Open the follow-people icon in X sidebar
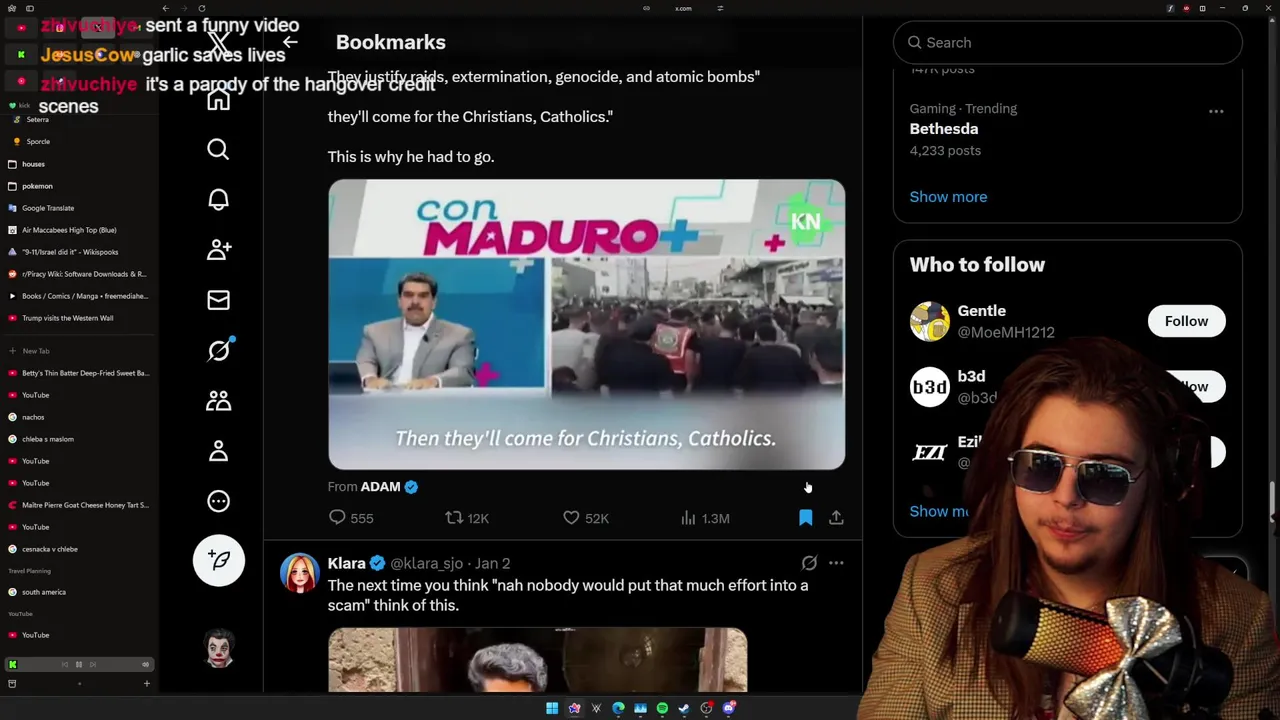 [218, 249]
